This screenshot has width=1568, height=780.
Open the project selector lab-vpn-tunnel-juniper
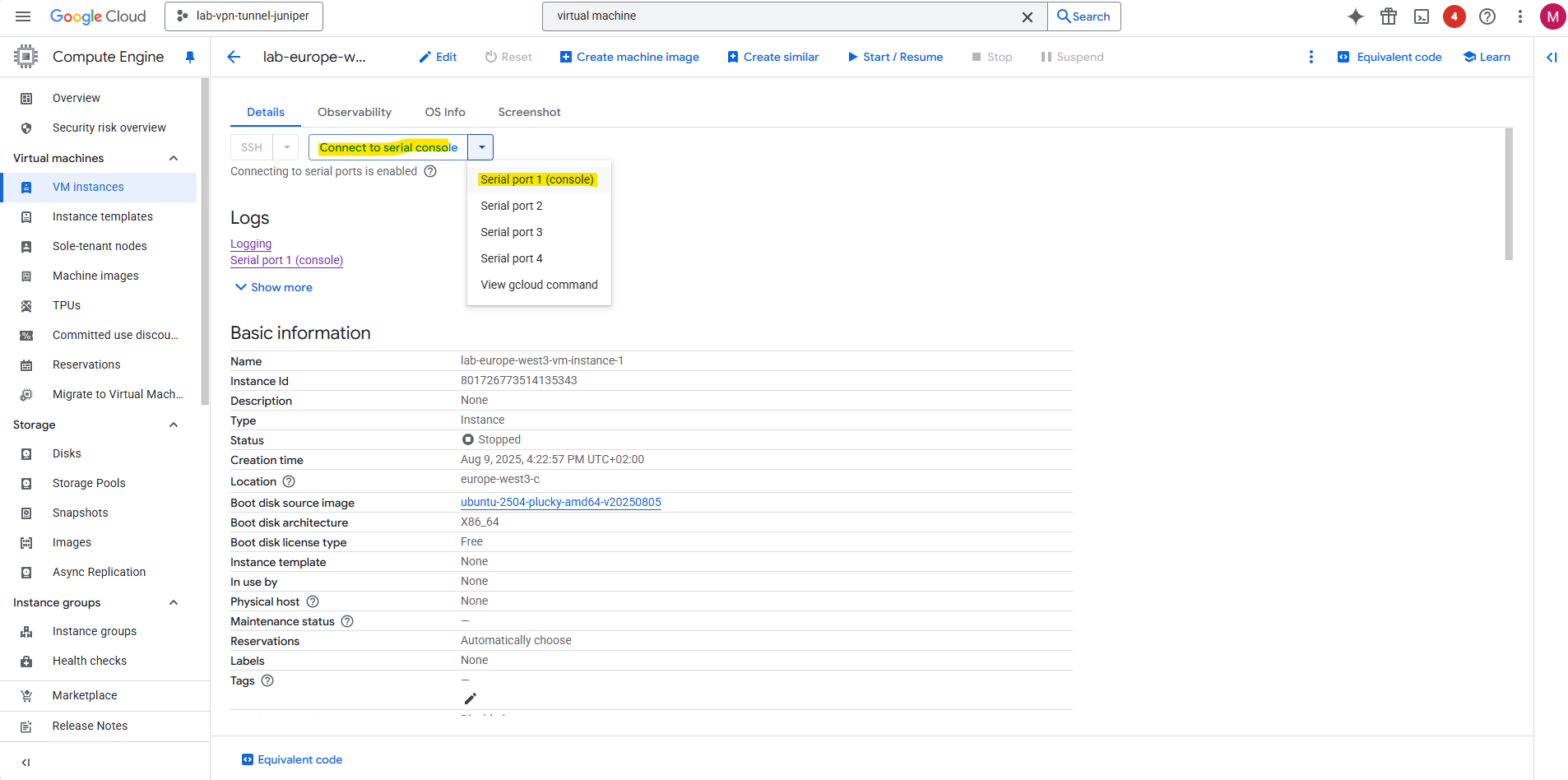[x=244, y=16]
